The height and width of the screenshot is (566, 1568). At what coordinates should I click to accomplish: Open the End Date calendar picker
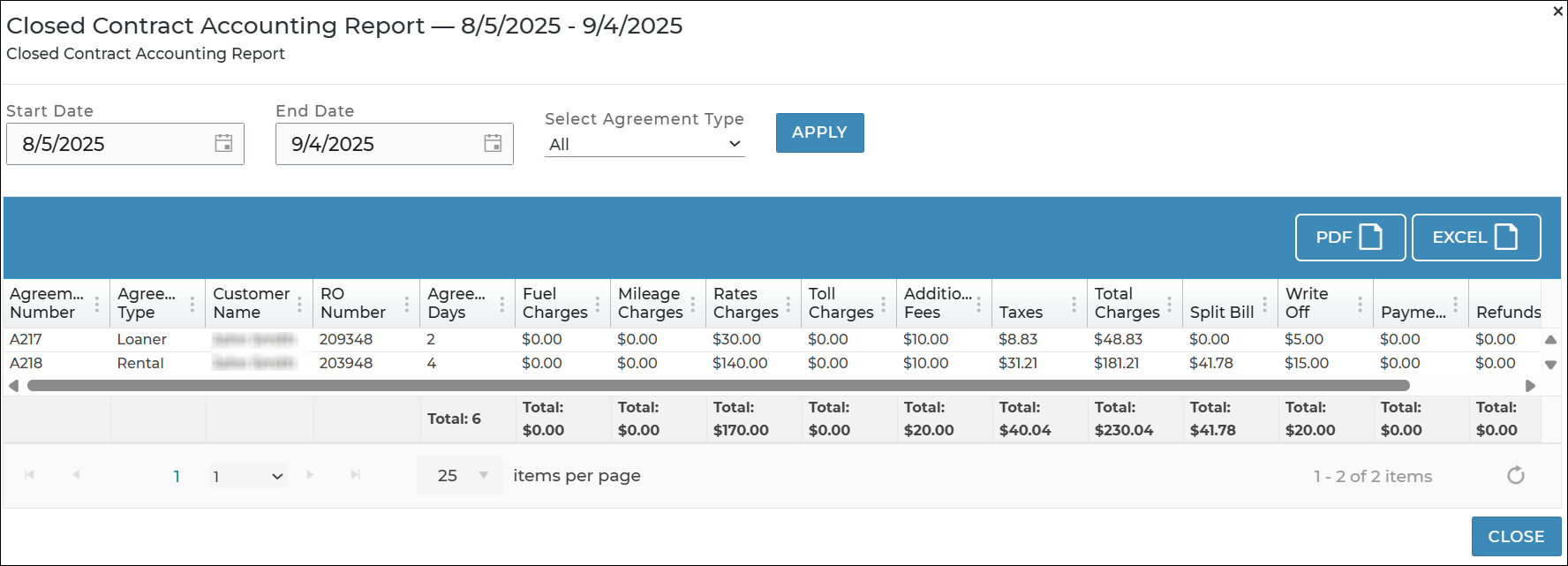coord(493,144)
